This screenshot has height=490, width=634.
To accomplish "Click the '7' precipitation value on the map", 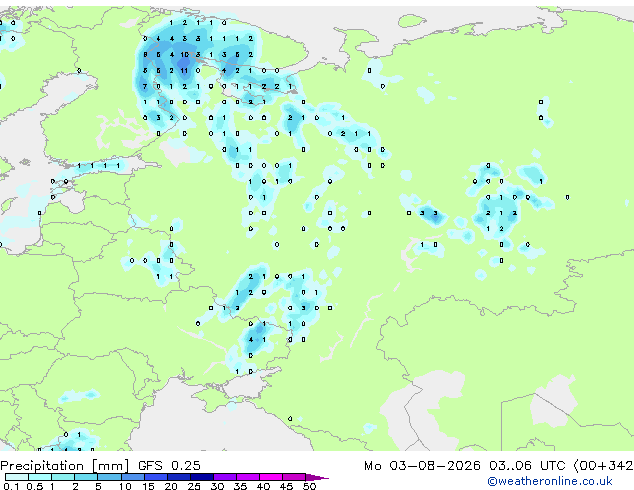I will tap(145, 86).
